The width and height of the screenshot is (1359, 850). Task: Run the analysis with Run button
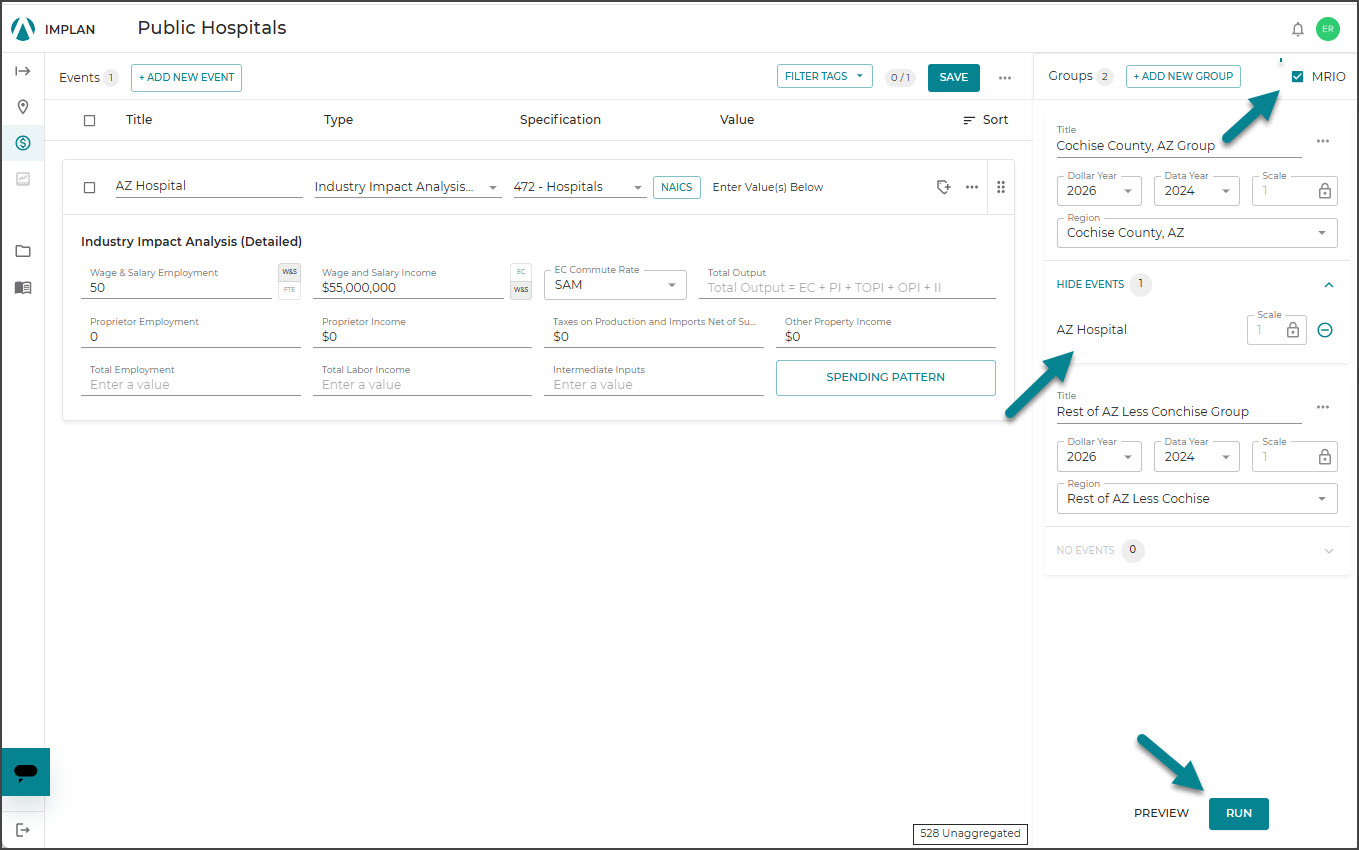1239,813
